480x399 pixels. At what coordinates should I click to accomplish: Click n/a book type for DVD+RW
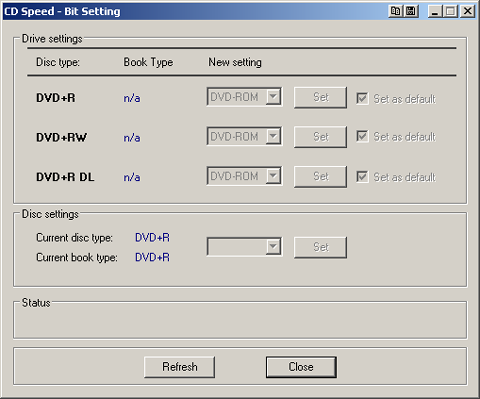click(x=132, y=138)
